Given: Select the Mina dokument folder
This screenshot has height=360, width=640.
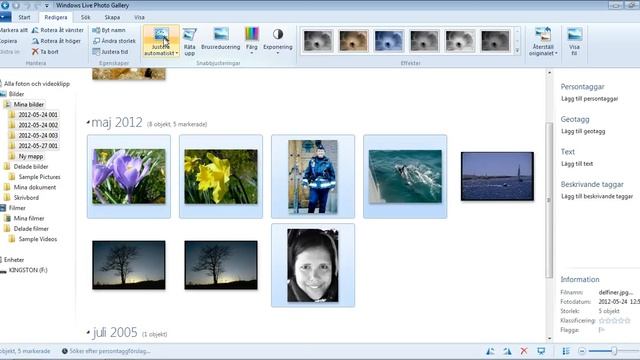Looking at the screenshot, I should (35, 187).
